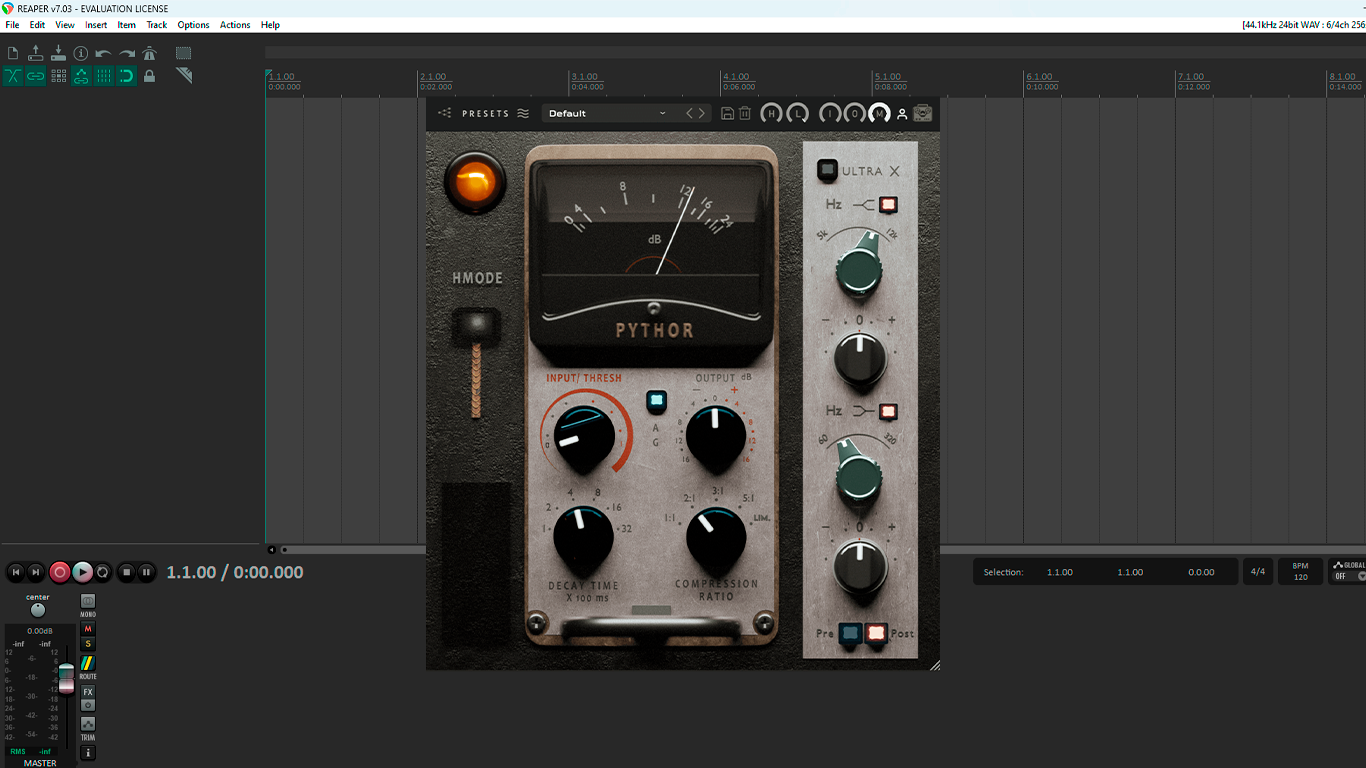
Task: Open the Edit menu
Action: (x=37, y=25)
